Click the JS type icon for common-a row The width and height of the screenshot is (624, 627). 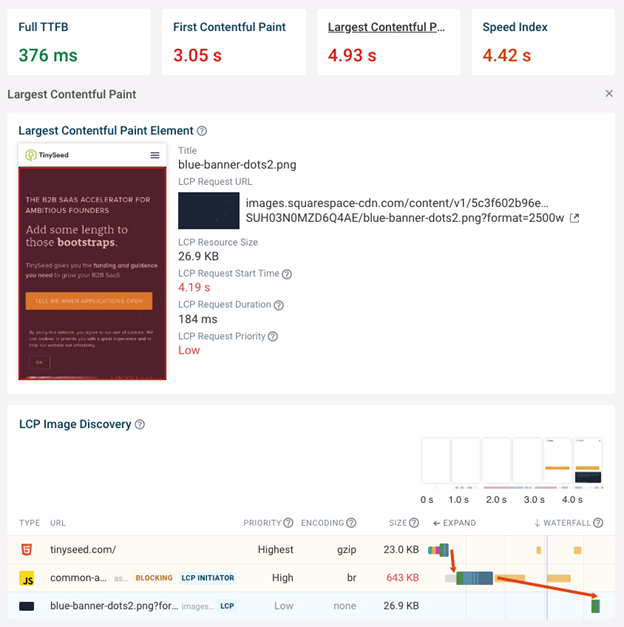coord(26,578)
